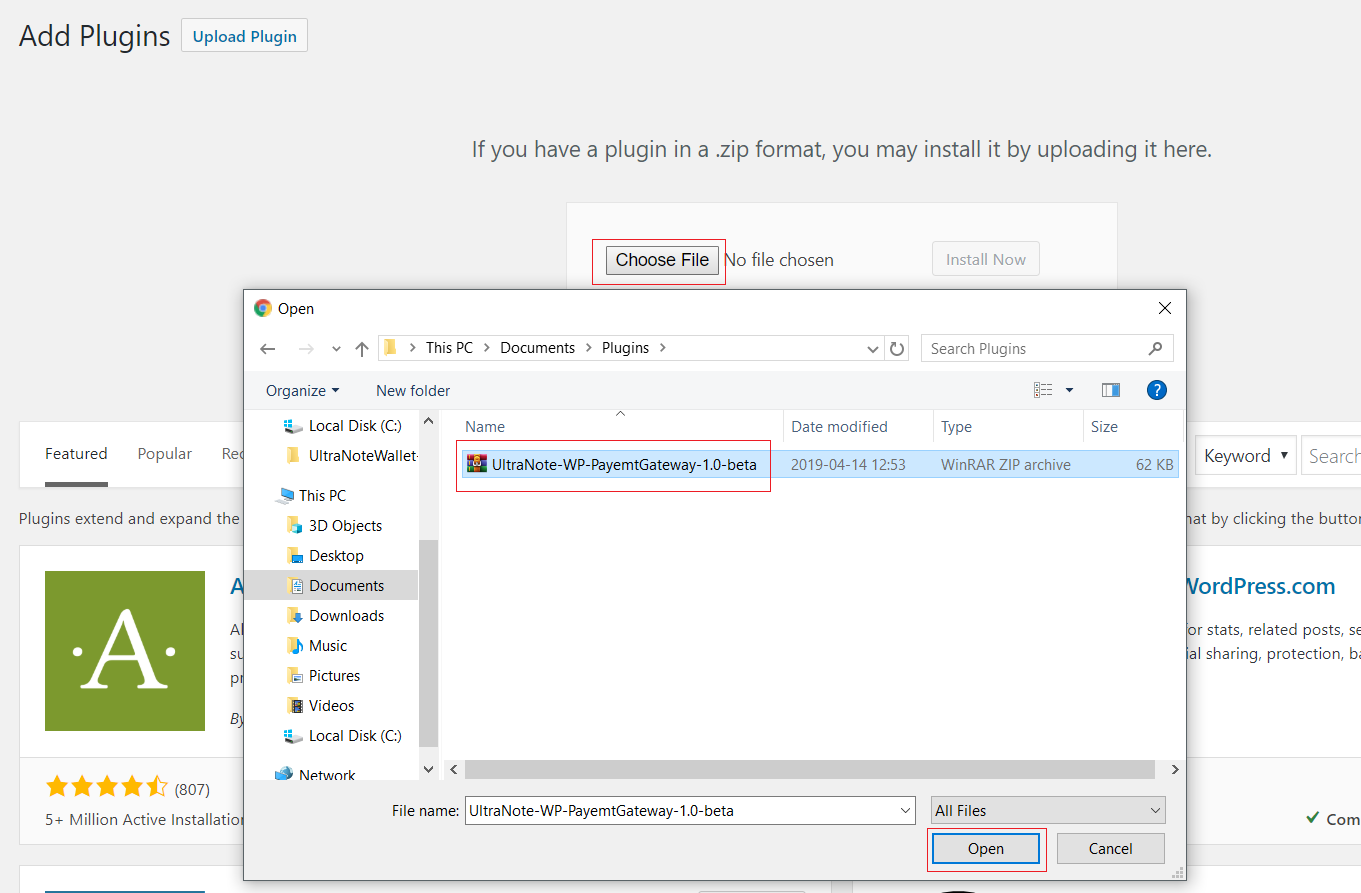Toggle the preview pane icon
This screenshot has width=1361, height=893.
pos(1110,390)
